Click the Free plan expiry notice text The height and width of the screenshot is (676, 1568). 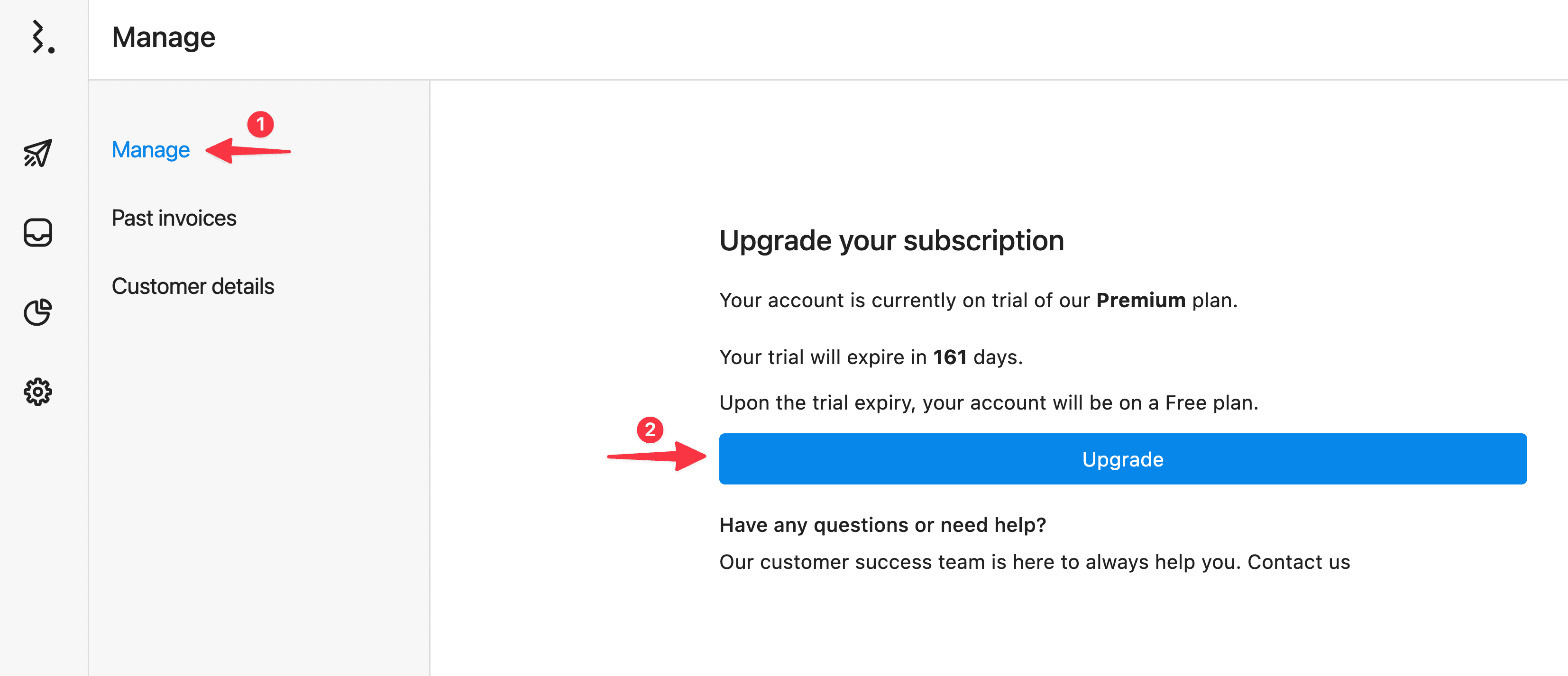989,403
